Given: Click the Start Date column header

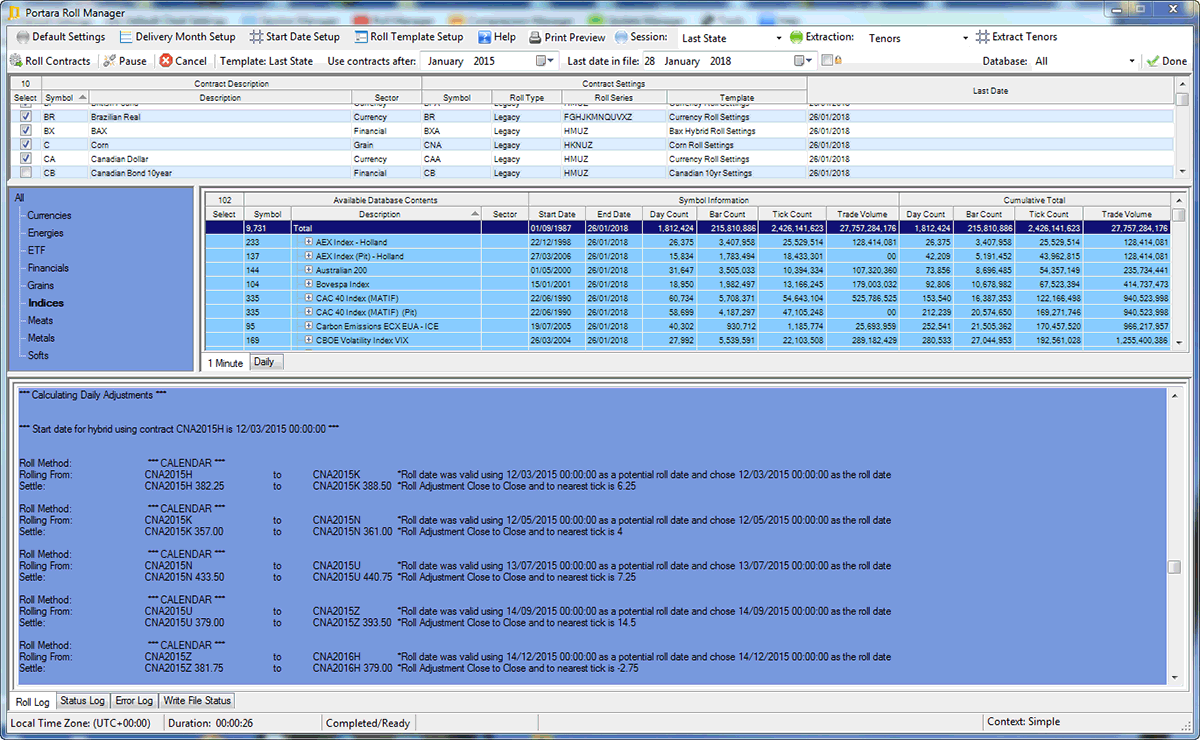Looking at the screenshot, I should click(x=557, y=214).
